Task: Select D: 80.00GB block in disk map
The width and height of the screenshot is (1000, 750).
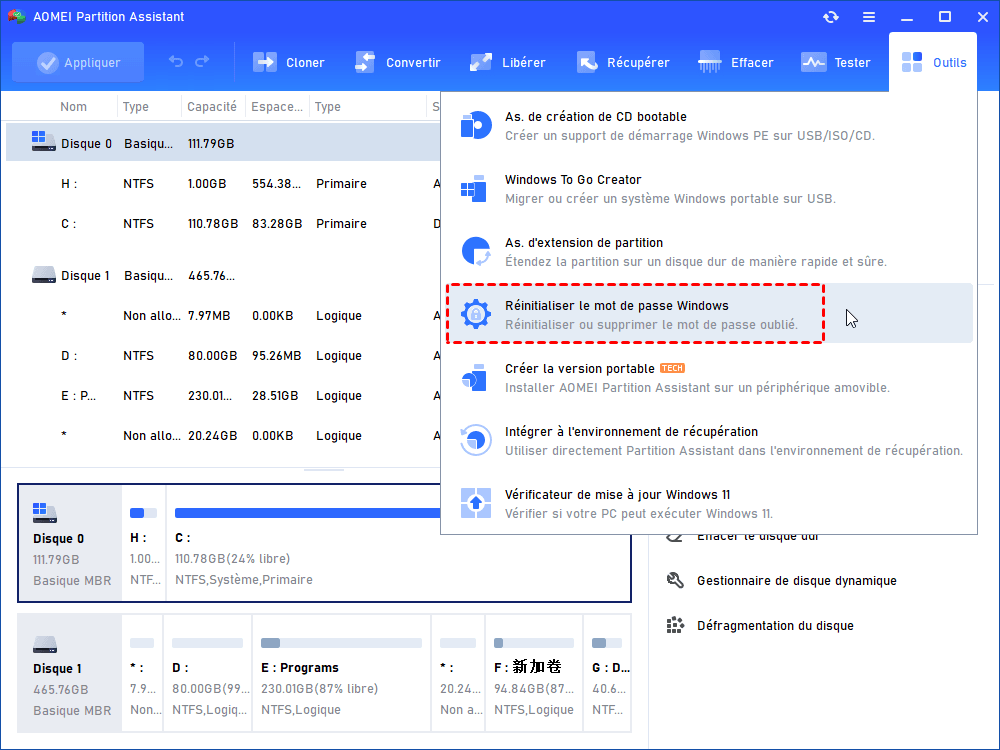Action: [208, 673]
